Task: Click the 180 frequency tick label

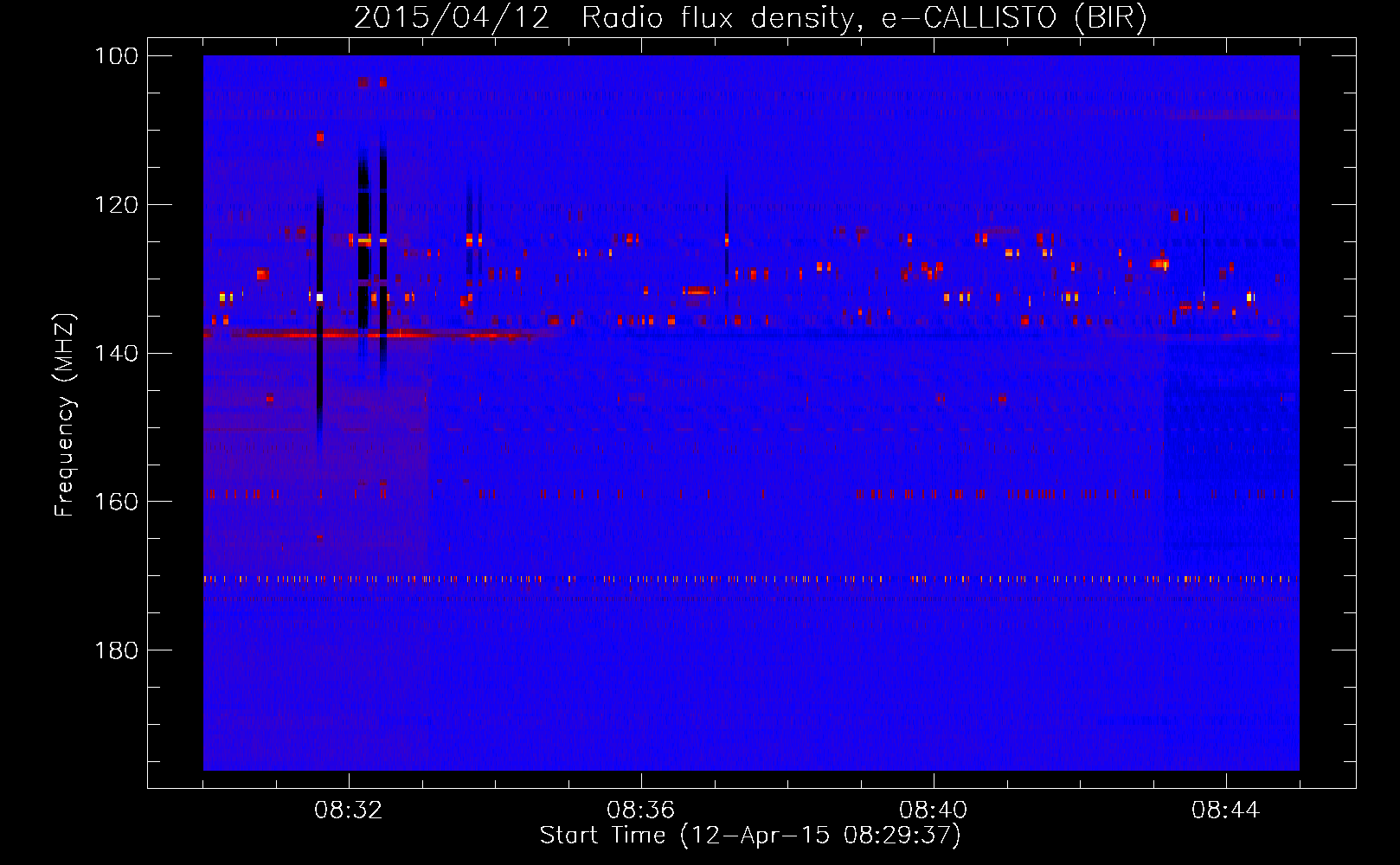Action: pyautogui.click(x=117, y=650)
